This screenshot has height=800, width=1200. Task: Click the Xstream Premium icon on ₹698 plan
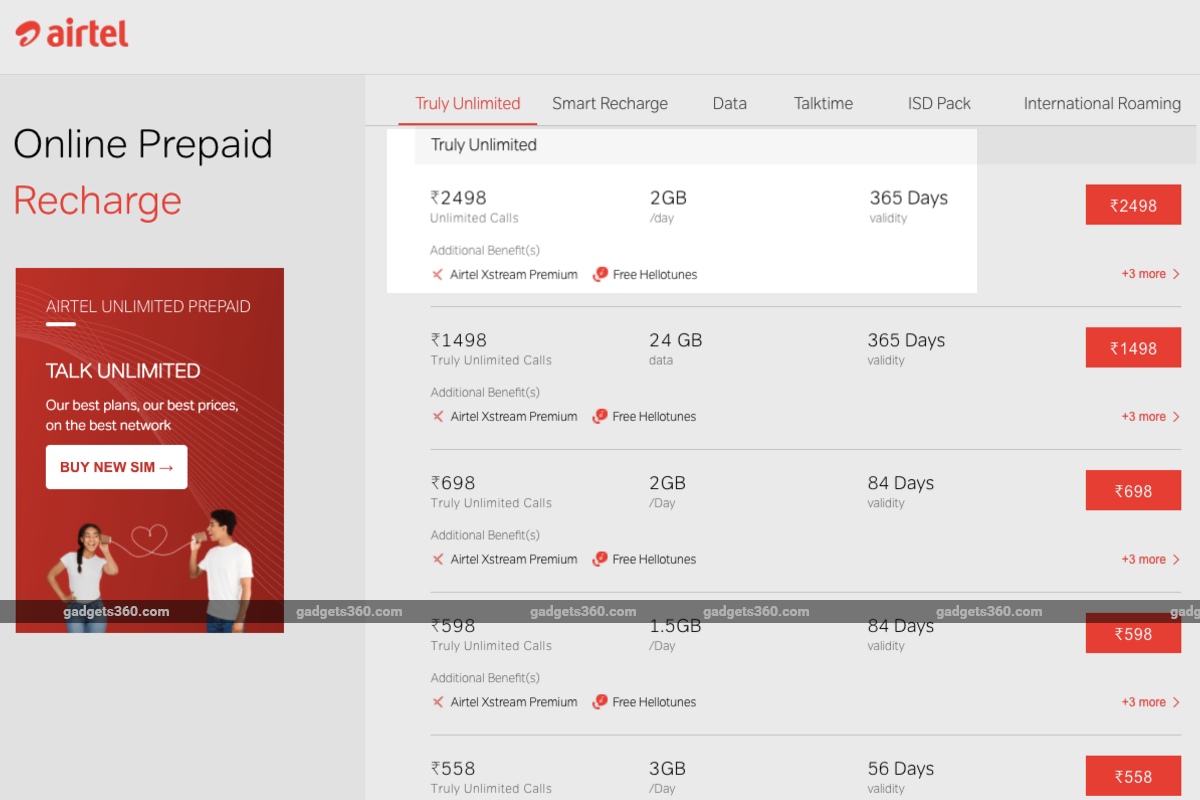tap(437, 559)
